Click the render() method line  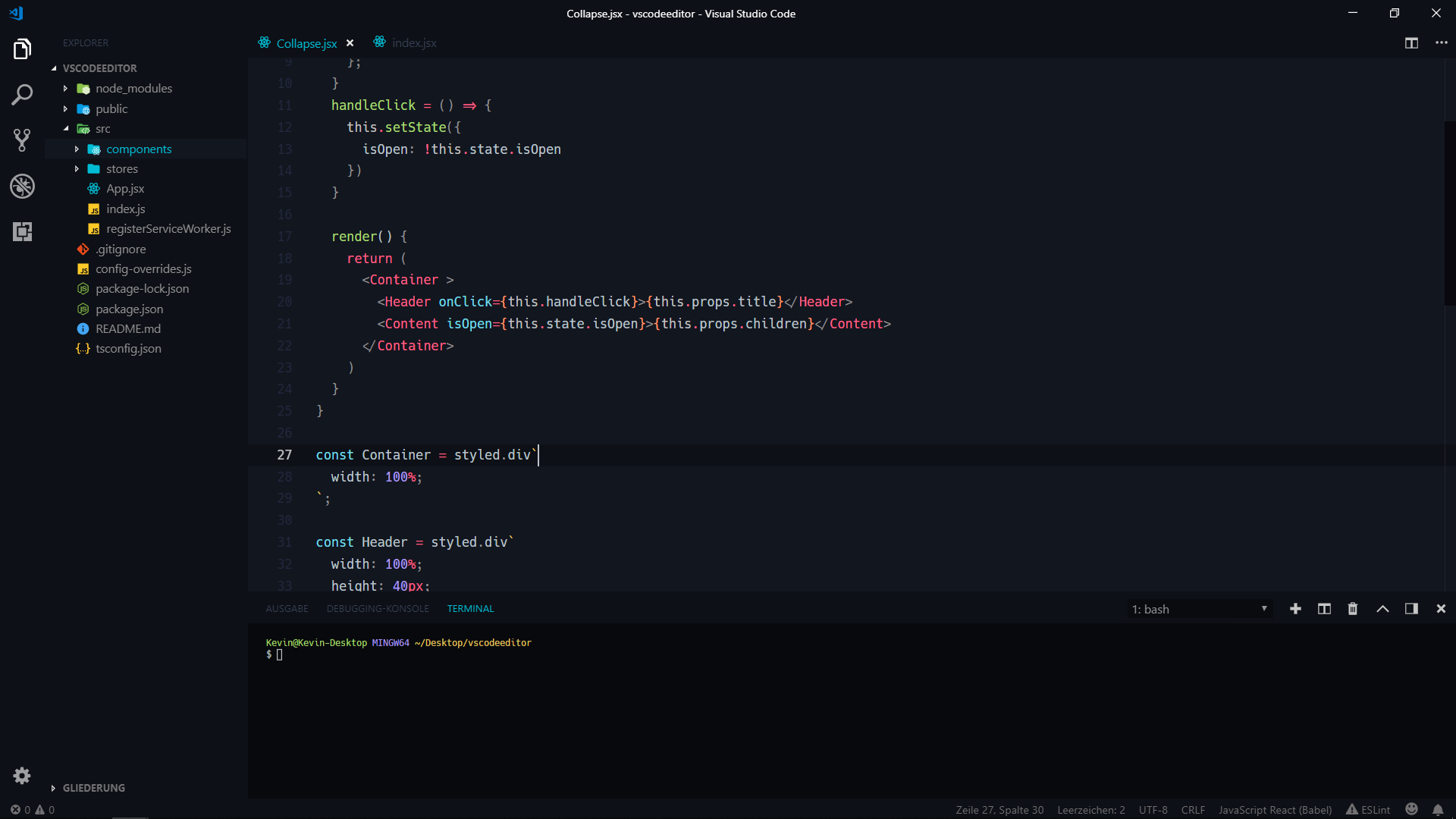pyautogui.click(x=369, y=237)
